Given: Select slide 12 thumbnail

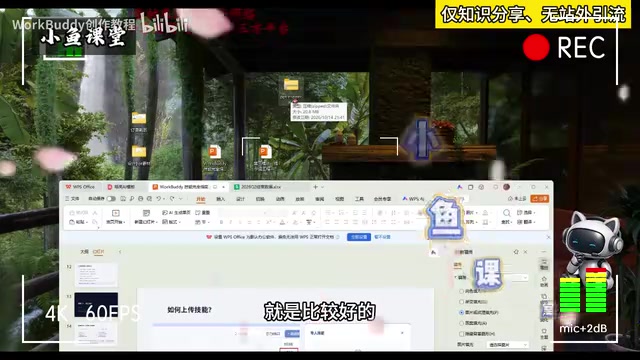Looking at the screenshot, I should (96, 275).
